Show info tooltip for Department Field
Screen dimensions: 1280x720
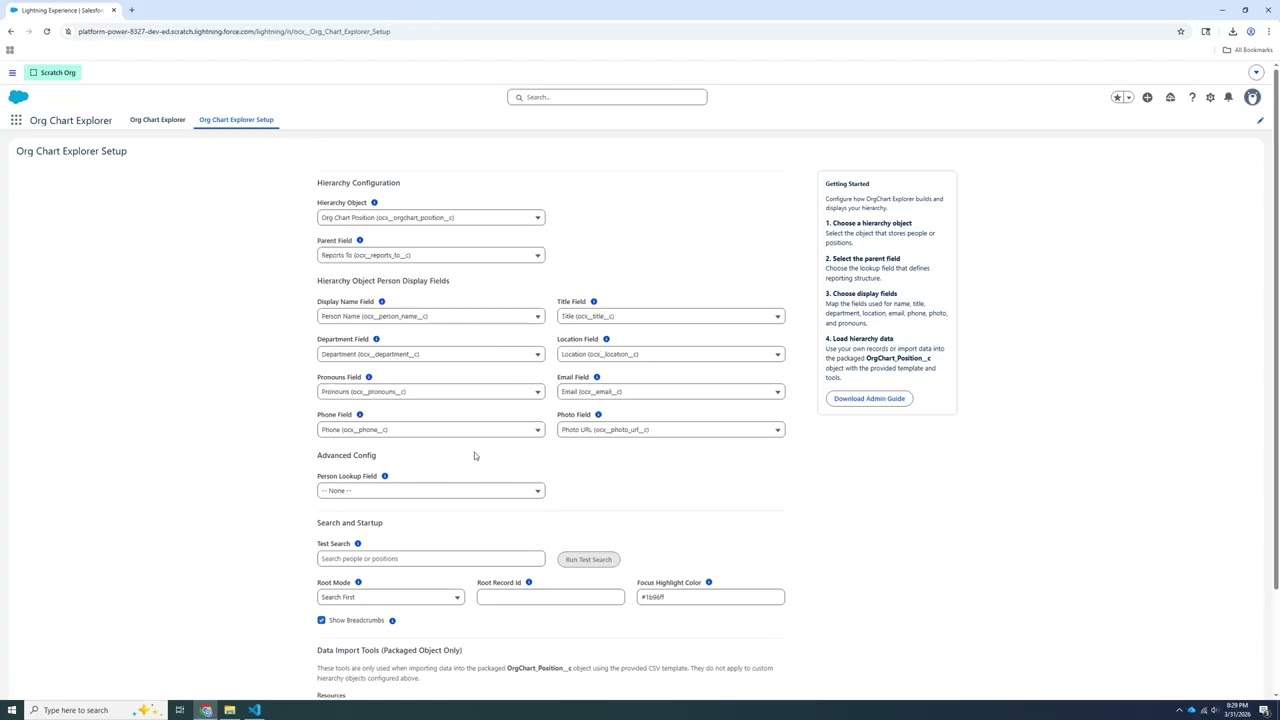pyautogui.click(x=376, y=339)
